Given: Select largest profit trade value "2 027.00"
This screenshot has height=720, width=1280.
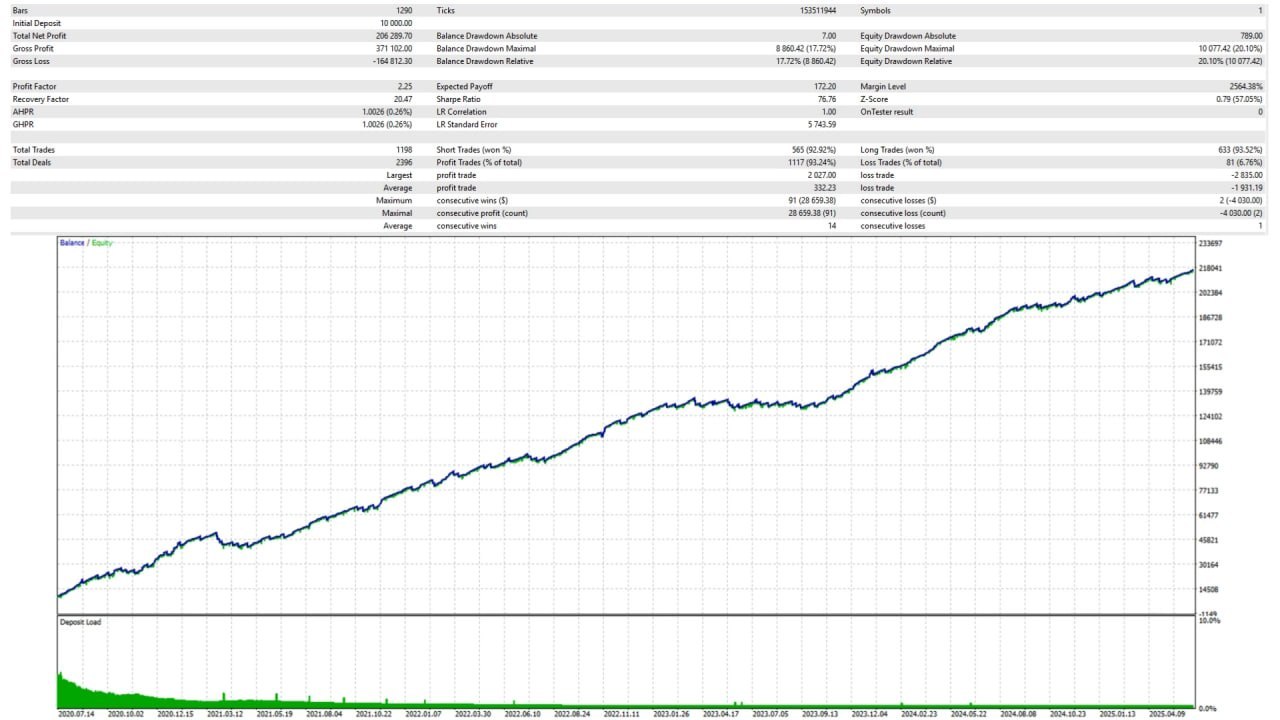Looking at the screenshot, I should click(x=821, y=175).
